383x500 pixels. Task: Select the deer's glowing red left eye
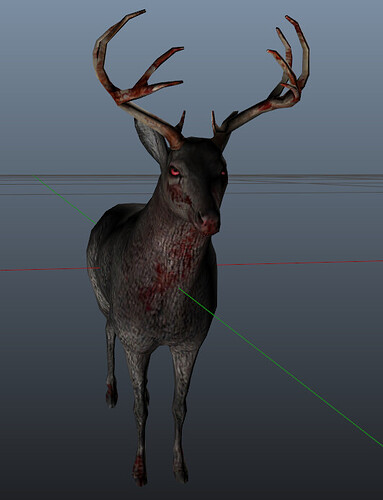pos(175,171)
